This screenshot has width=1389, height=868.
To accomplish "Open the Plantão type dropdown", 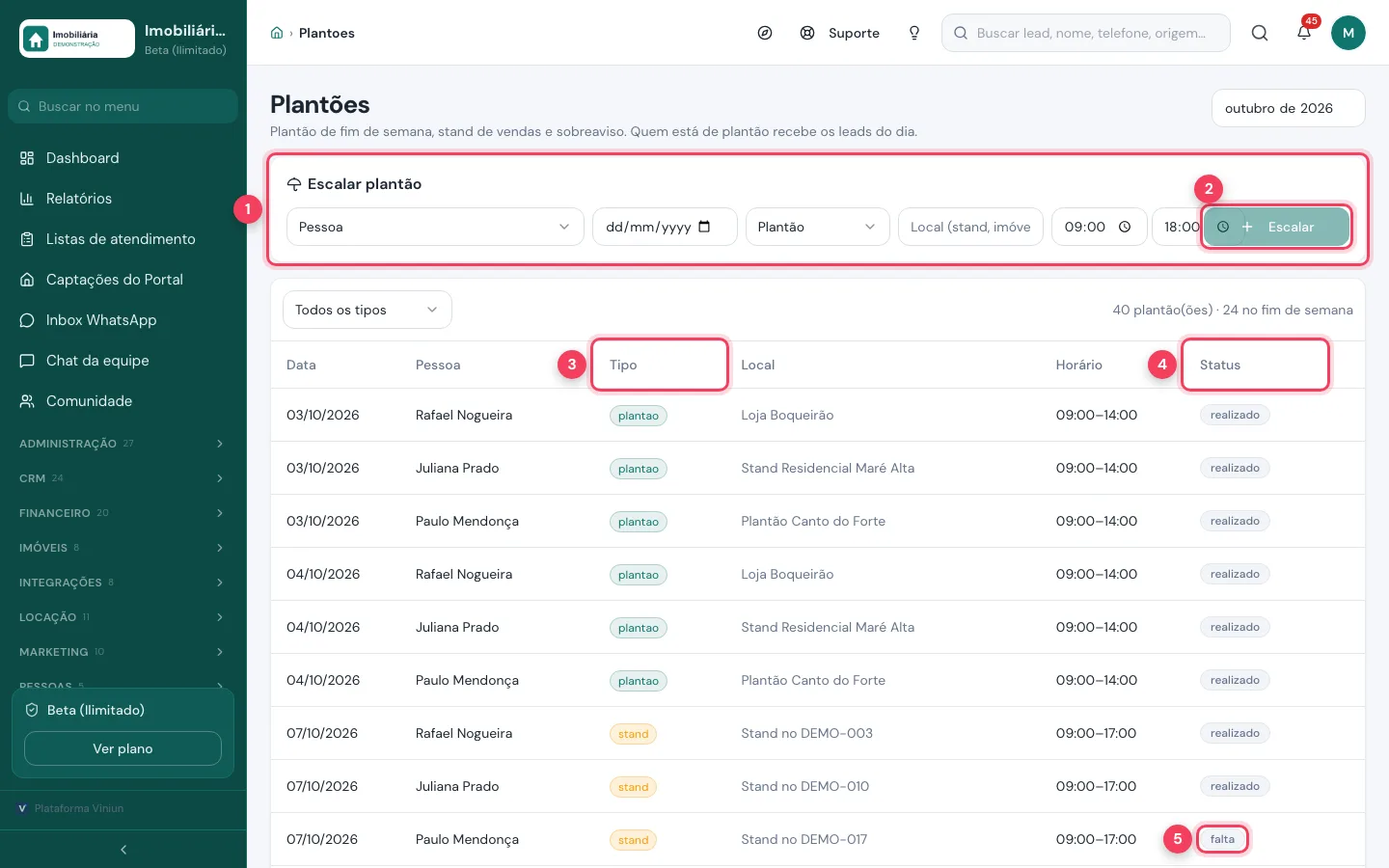I will coord(817,227).
